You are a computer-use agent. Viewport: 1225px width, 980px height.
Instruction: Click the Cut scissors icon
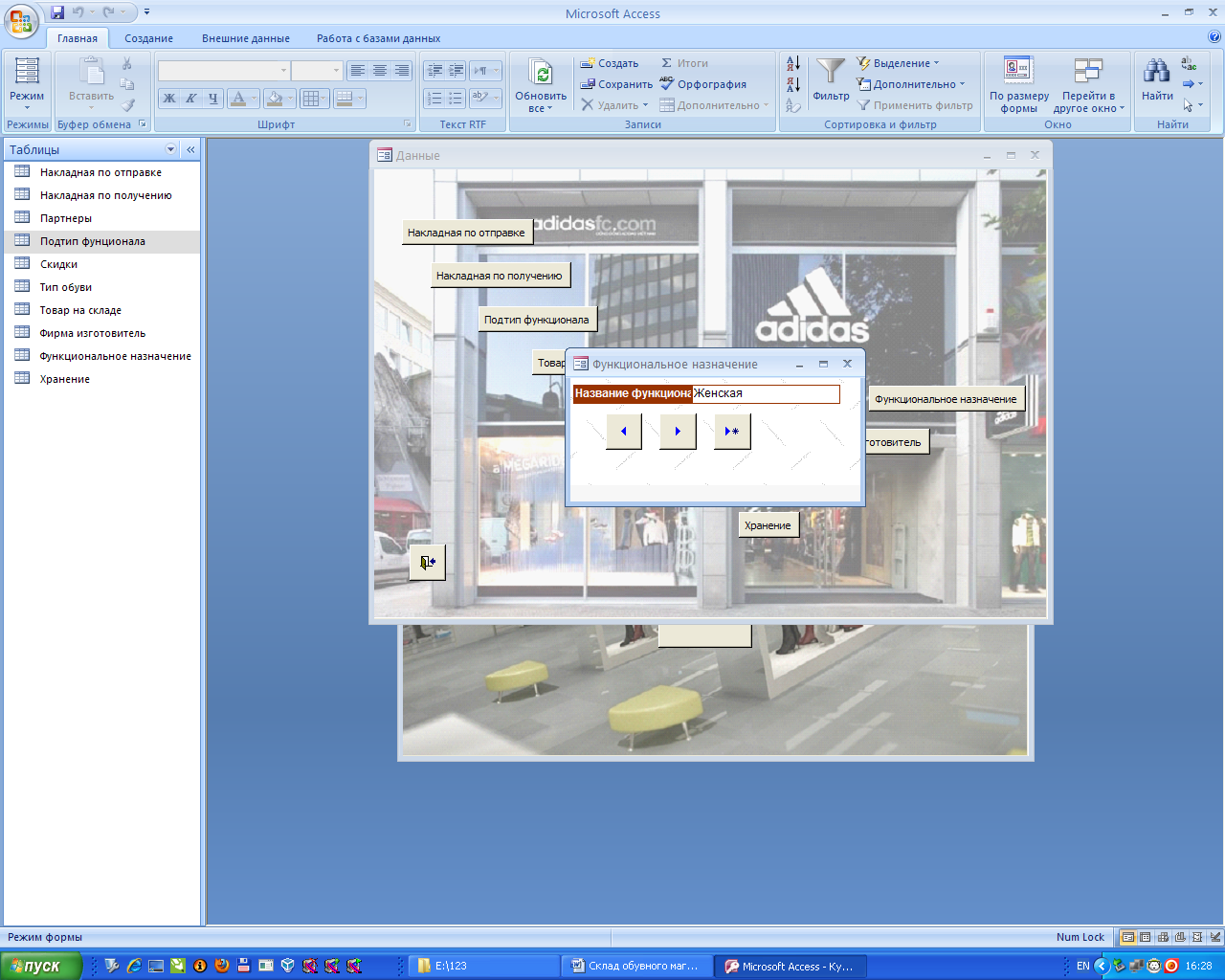click(127, 63)
